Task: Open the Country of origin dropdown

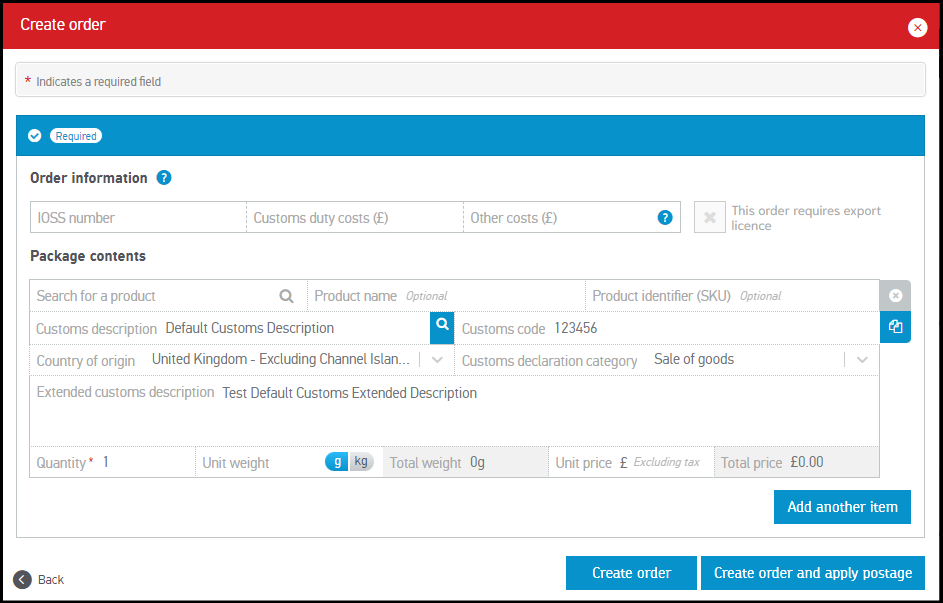Action: (437, 359)
